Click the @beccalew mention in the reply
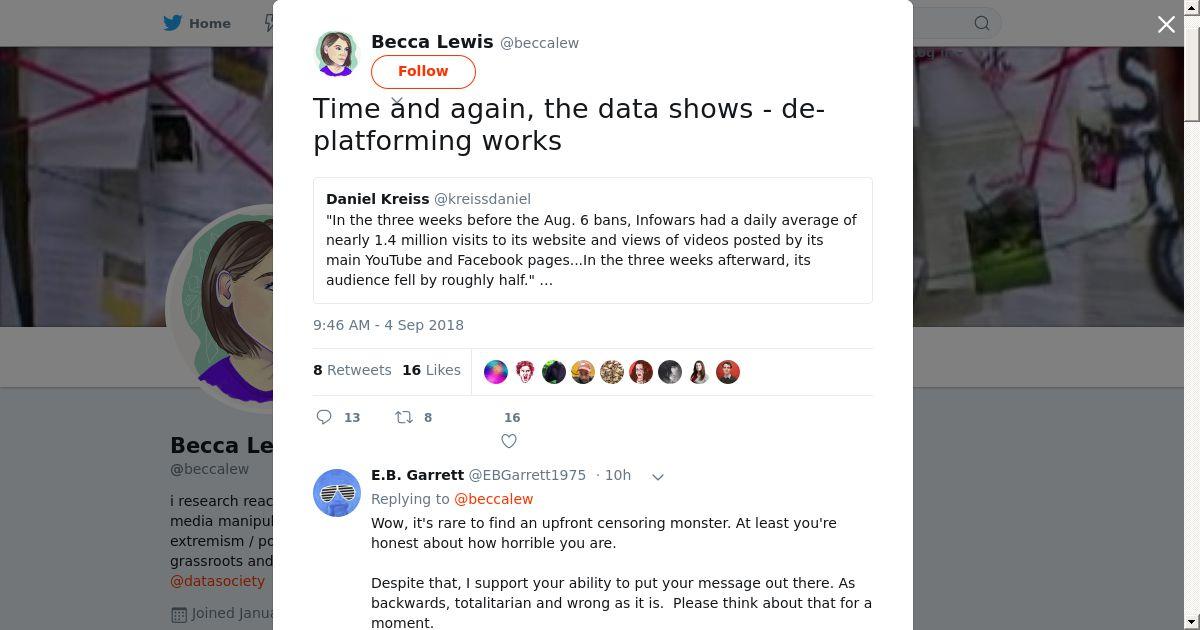This screenshot has width=1200, height=630. tap(493, 499)
